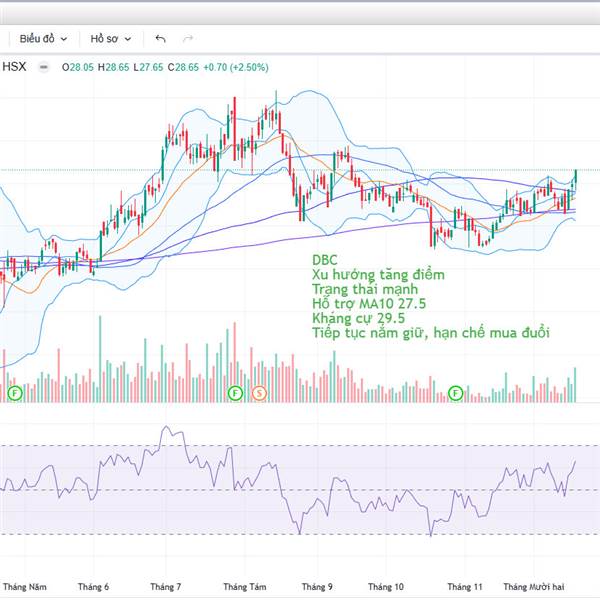Open the Biểu đồ dropdown

[43, 39]
